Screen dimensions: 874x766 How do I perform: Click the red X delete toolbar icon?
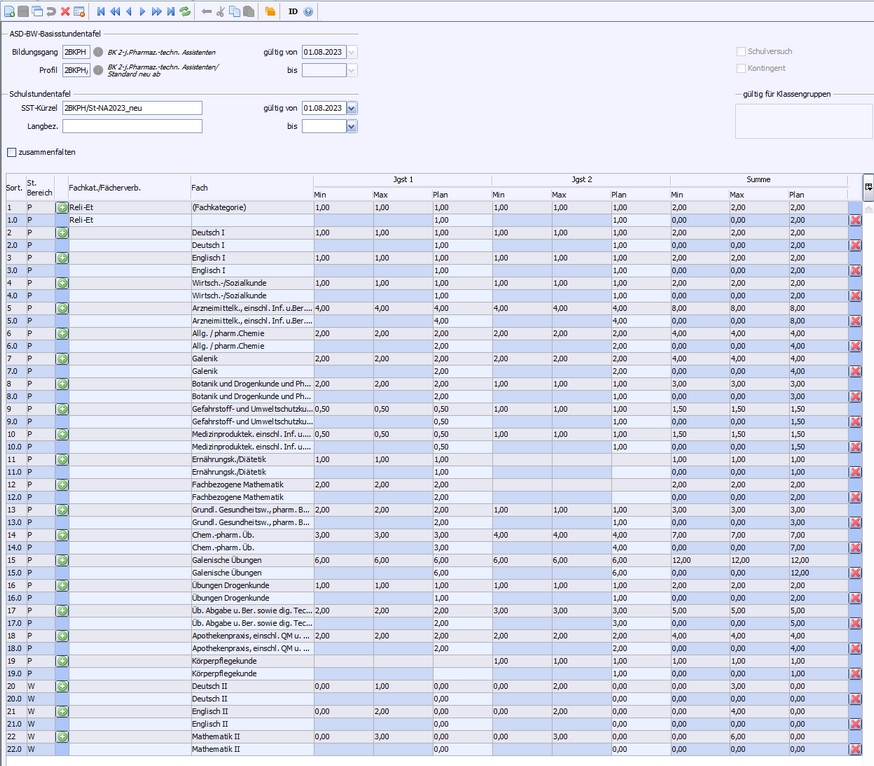[x=65, y=11]
